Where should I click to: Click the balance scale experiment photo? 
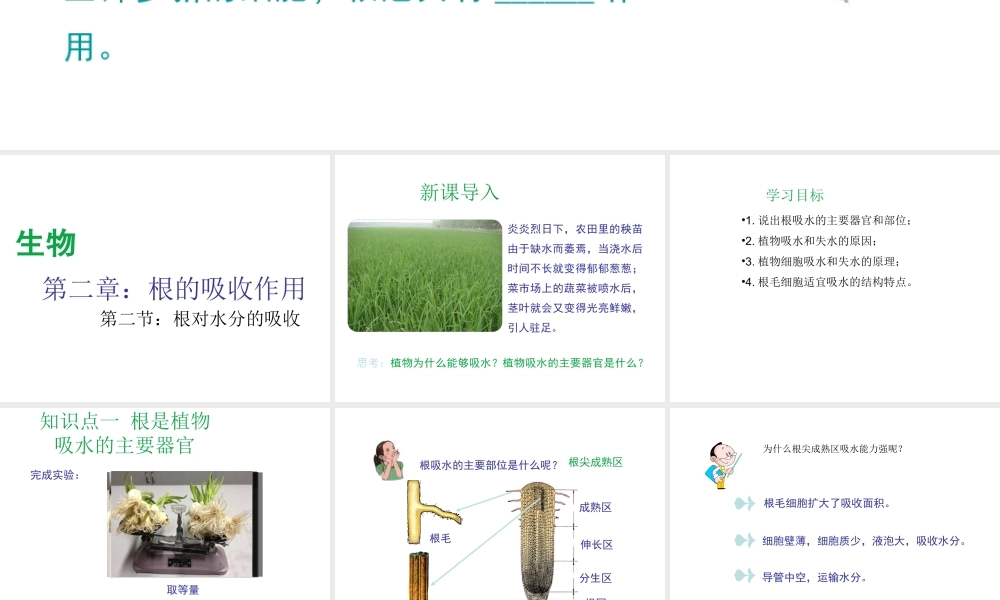click(185, 524)
